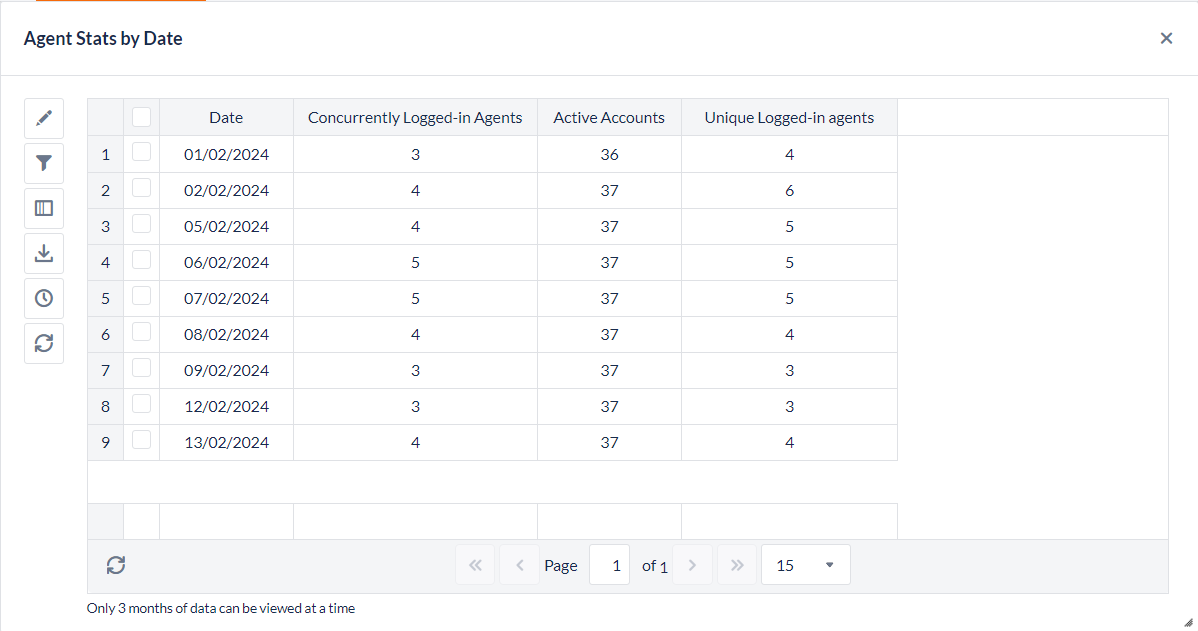The height and width of the screenshot is (631, 1198).
Task: Click inside the page number input field
Action: coord(609,564)
